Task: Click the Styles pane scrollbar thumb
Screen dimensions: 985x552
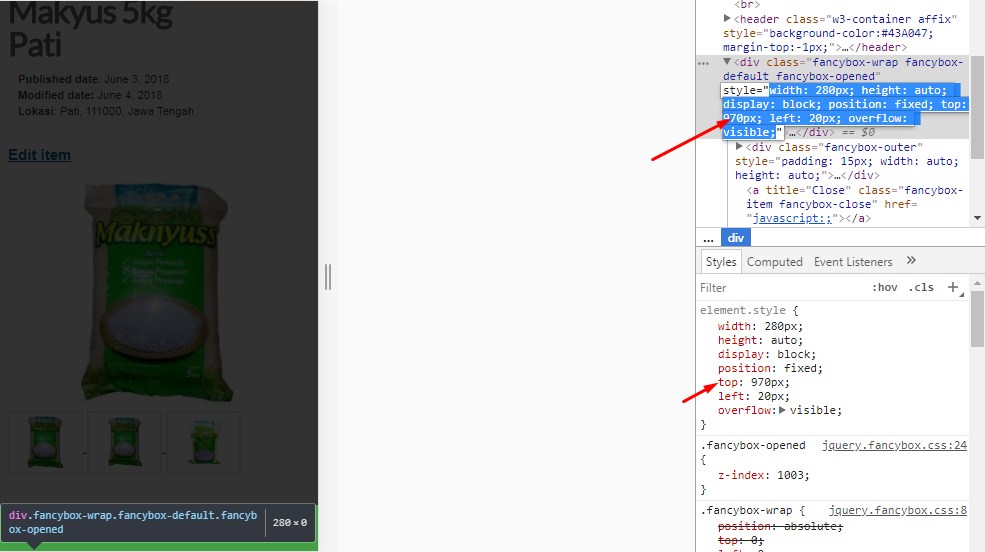Action: 977,319
